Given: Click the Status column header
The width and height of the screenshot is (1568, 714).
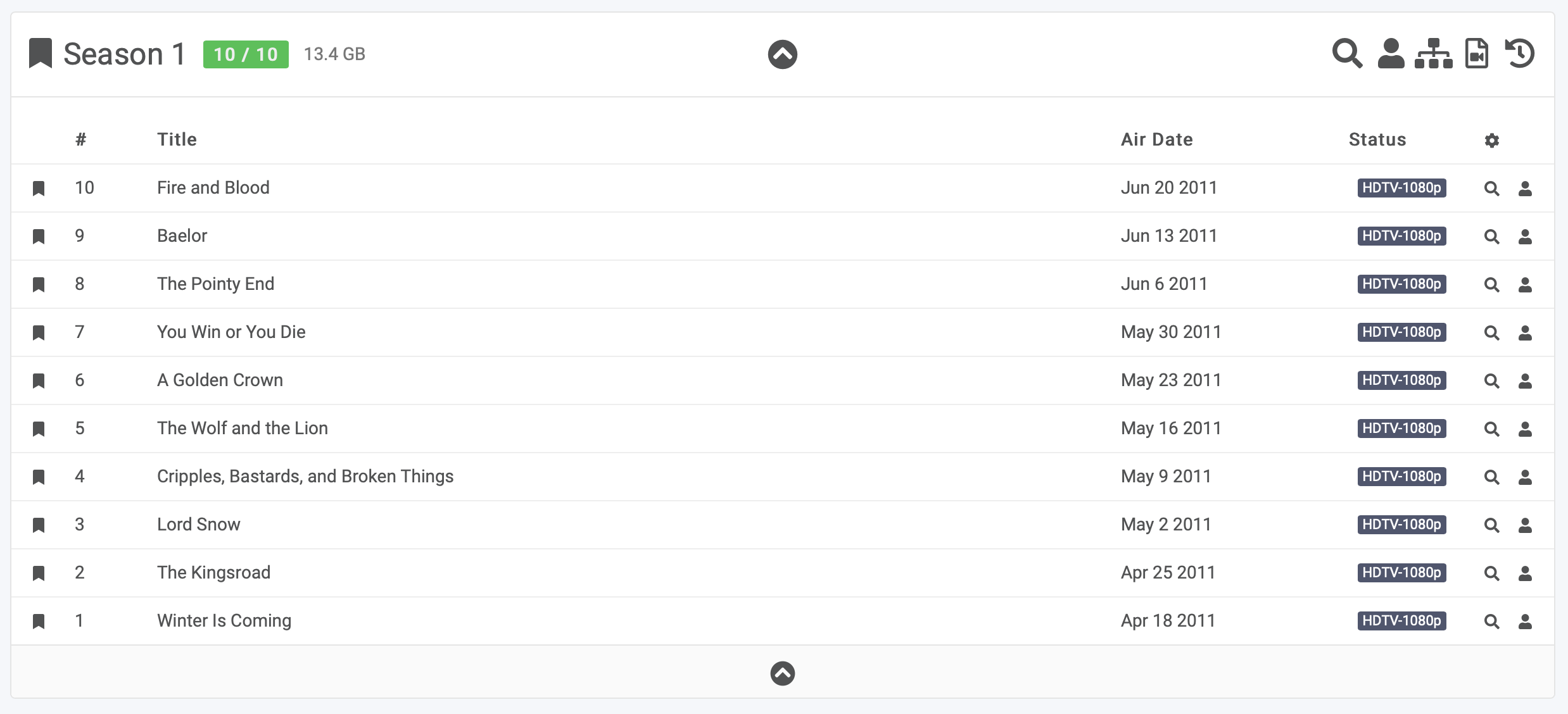Looking at the screenshot, I should 1377,139.
